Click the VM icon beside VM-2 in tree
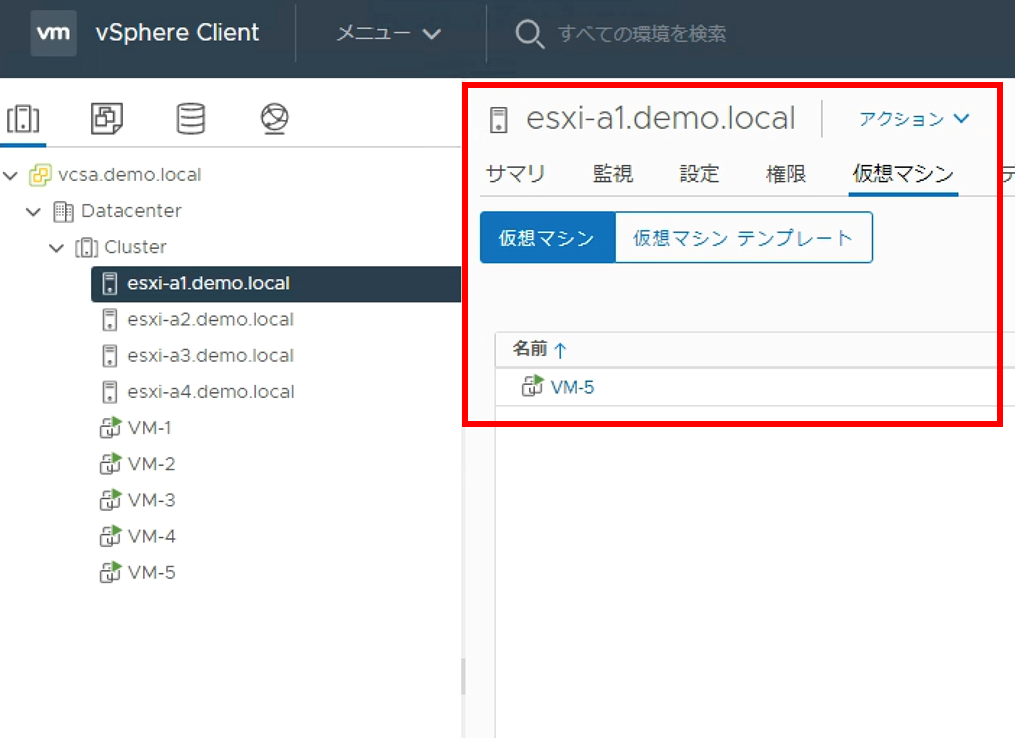Screen dimensions: 1015x738 [x=110, y=464]
